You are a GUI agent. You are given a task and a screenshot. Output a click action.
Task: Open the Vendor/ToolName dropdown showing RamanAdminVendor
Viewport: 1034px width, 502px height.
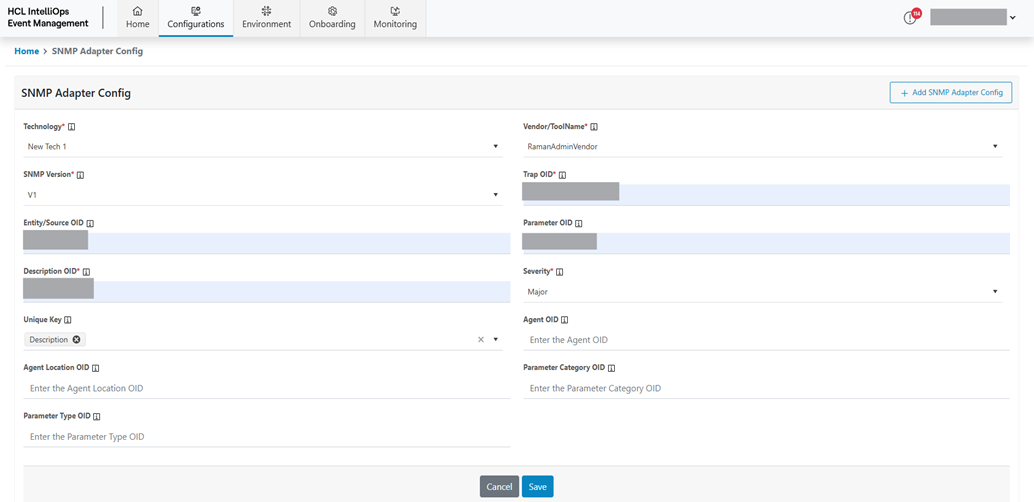763,146
